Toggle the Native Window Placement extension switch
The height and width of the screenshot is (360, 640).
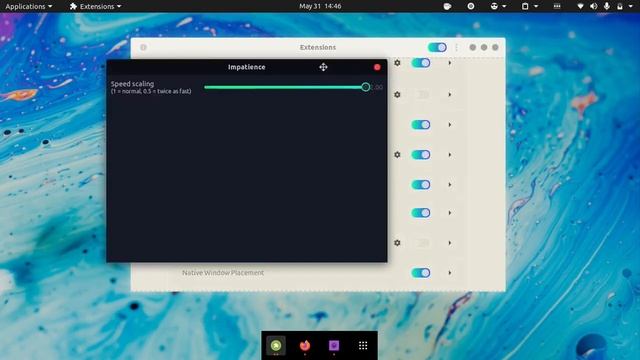coord(421,273)
